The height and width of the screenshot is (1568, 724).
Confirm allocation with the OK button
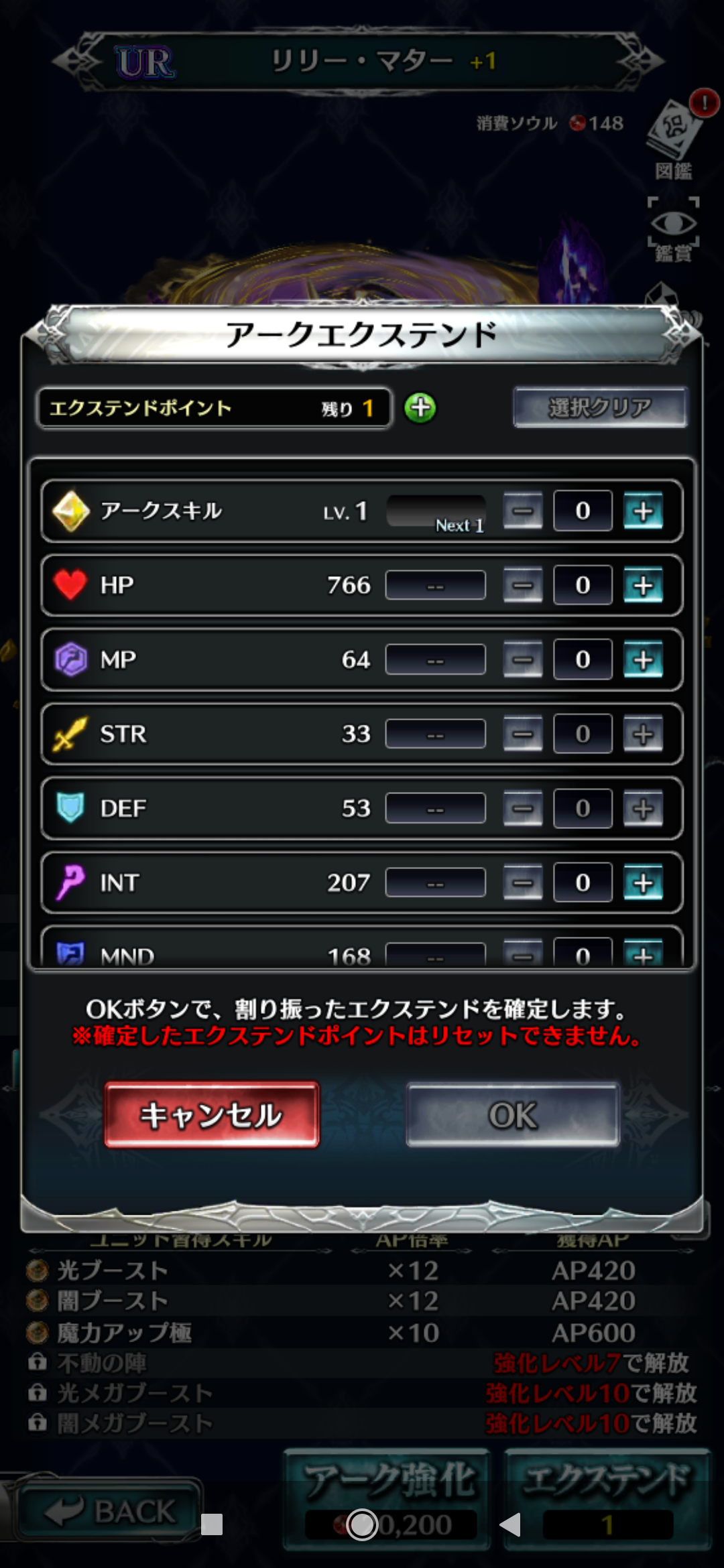tap(513, 1115)
